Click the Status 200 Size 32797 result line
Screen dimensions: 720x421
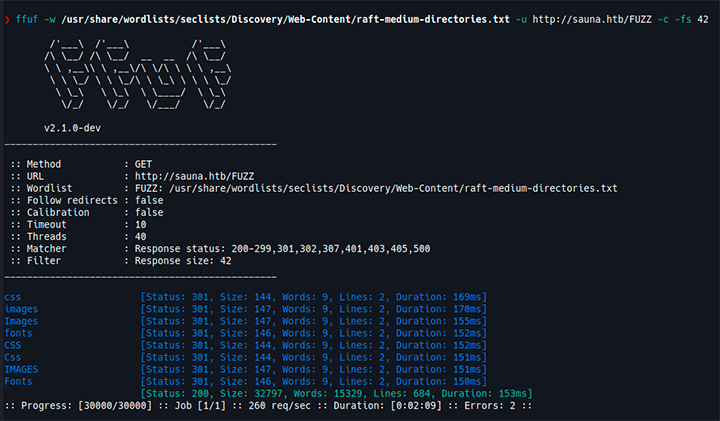336,393
